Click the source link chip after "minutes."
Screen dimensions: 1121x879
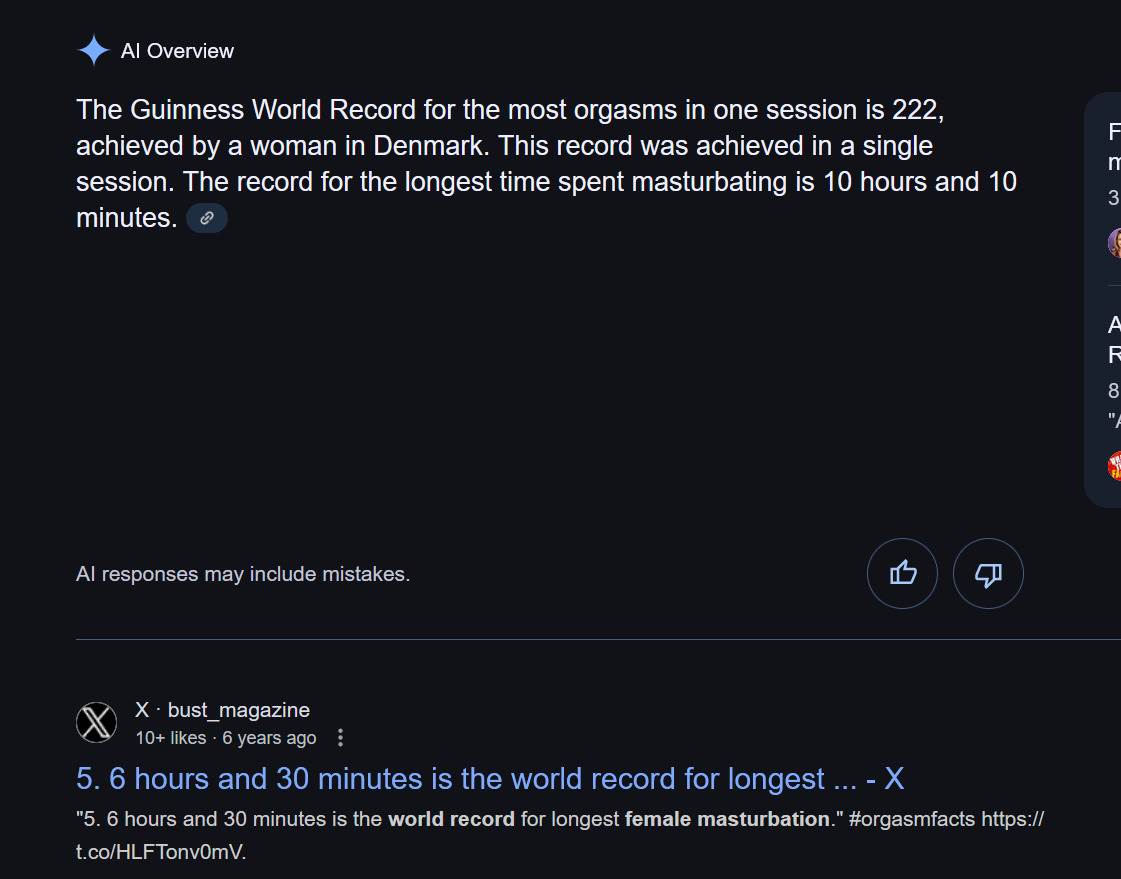(x=207, y=218)
